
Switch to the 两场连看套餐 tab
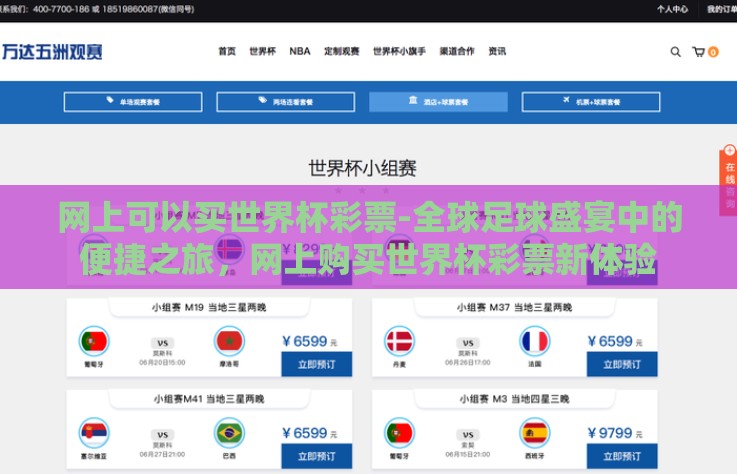pyautogui.click(x=286, y=102)
